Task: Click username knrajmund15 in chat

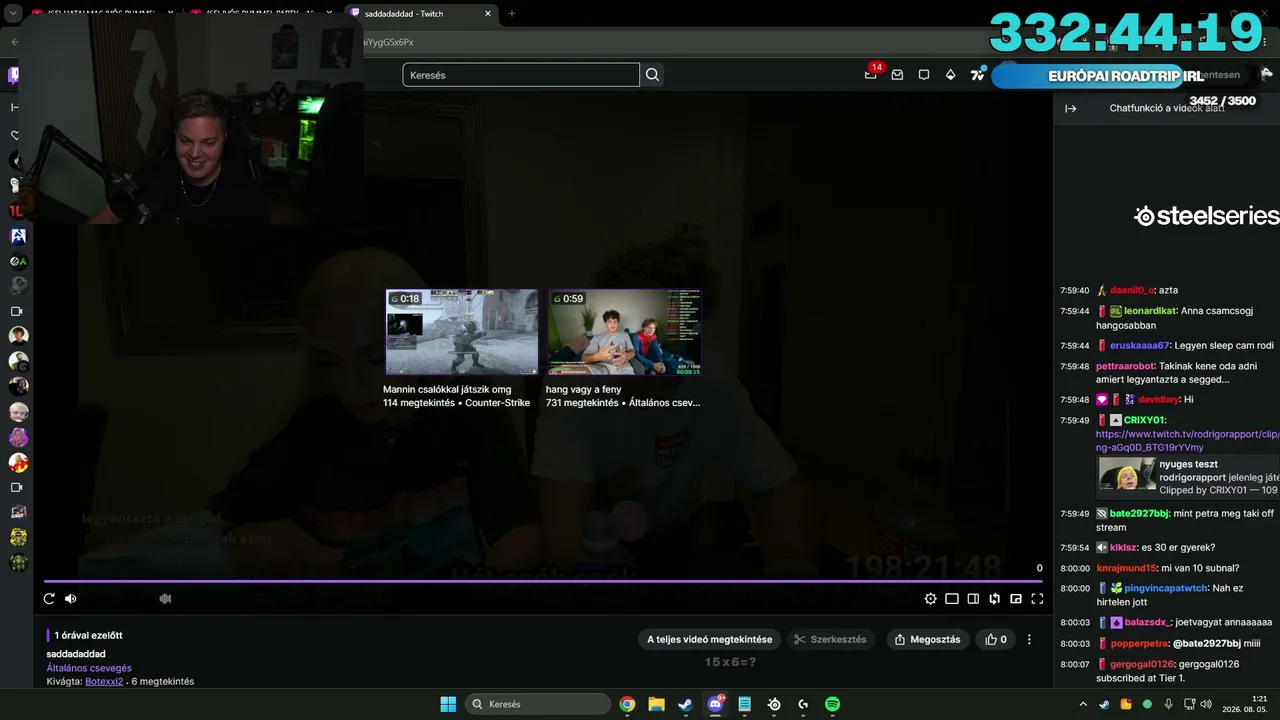Action: click(x=1126, y=568)
